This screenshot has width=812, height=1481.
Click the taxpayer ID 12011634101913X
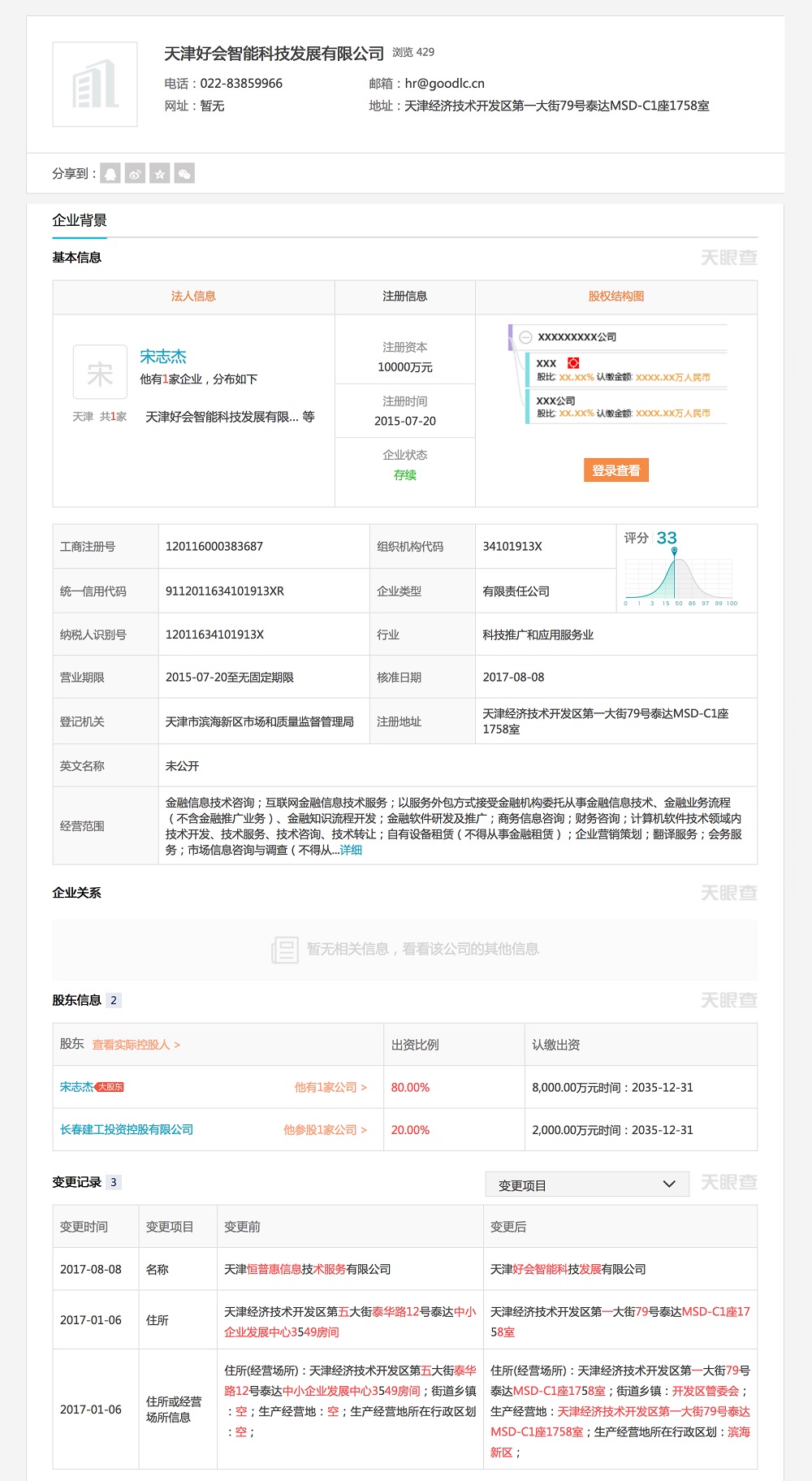tap(215, 634)
